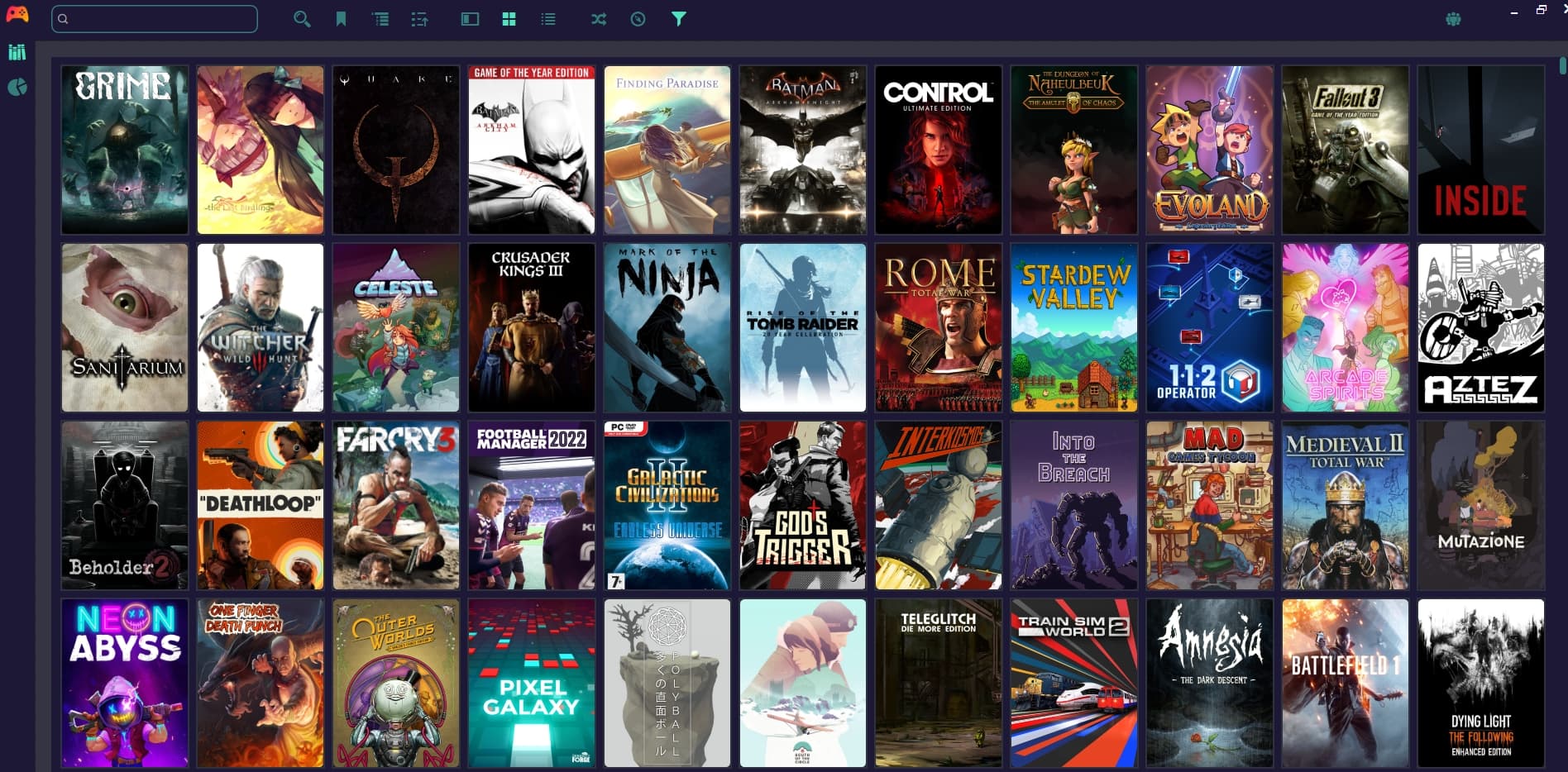
Task: Toggle the grid view layout
Action: pyautogui.click(x=509, y=19)
